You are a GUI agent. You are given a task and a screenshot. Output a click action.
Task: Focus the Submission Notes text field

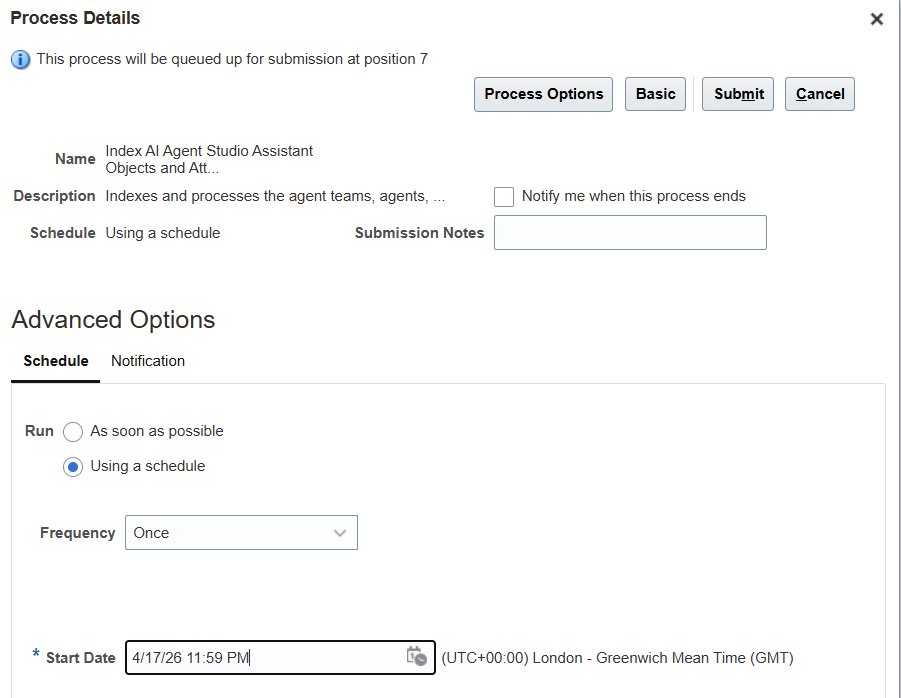click(x=630, y=233)
